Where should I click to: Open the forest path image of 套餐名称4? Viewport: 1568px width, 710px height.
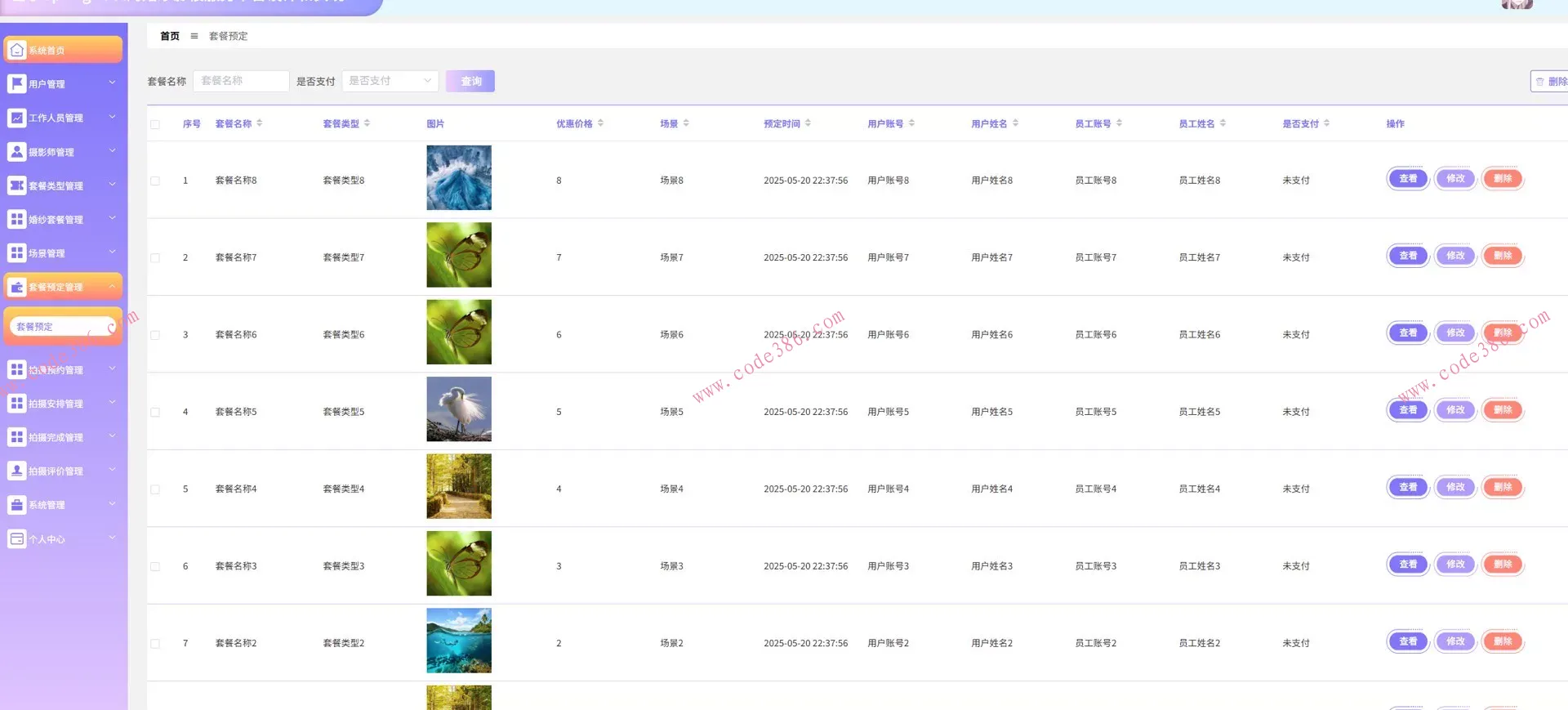point(459,486)
